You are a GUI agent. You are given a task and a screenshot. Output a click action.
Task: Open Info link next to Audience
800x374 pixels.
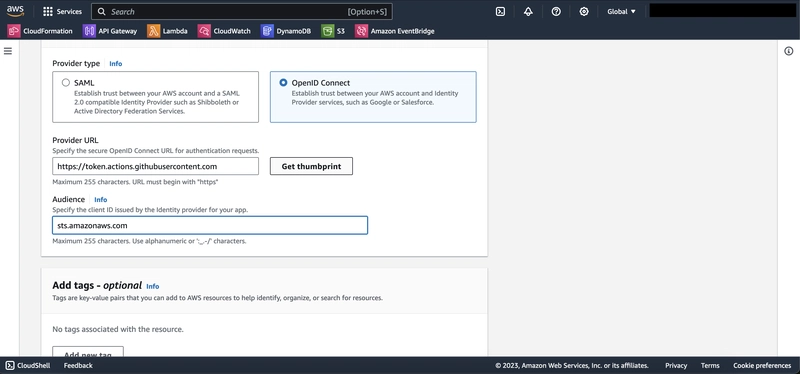pos(101,200)
